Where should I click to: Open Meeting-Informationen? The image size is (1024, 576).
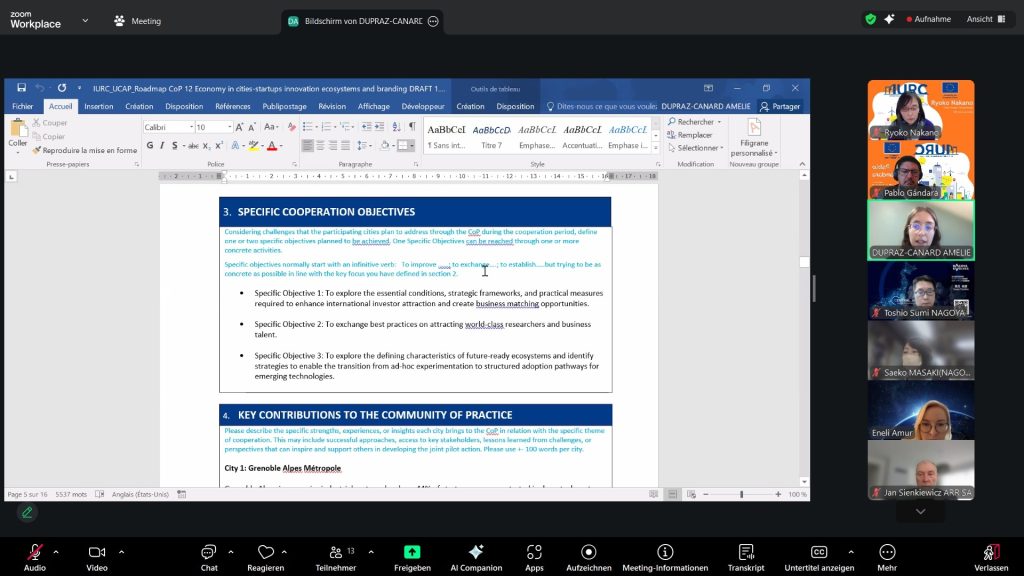pos(664,553)
